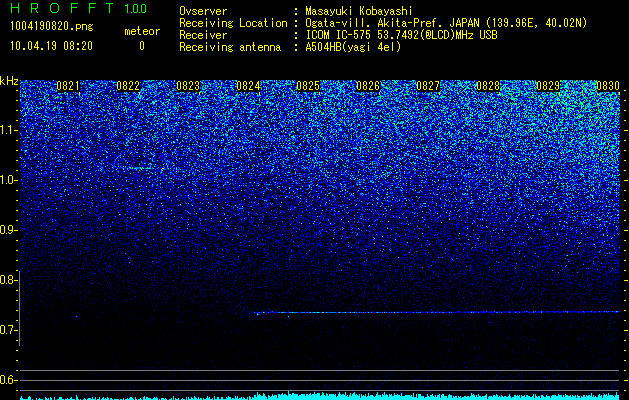Image resolution: width=629 pixels, height=400 pixels.
Task: Click the 0.7 kHz axis label
Action: click(8, 330)
